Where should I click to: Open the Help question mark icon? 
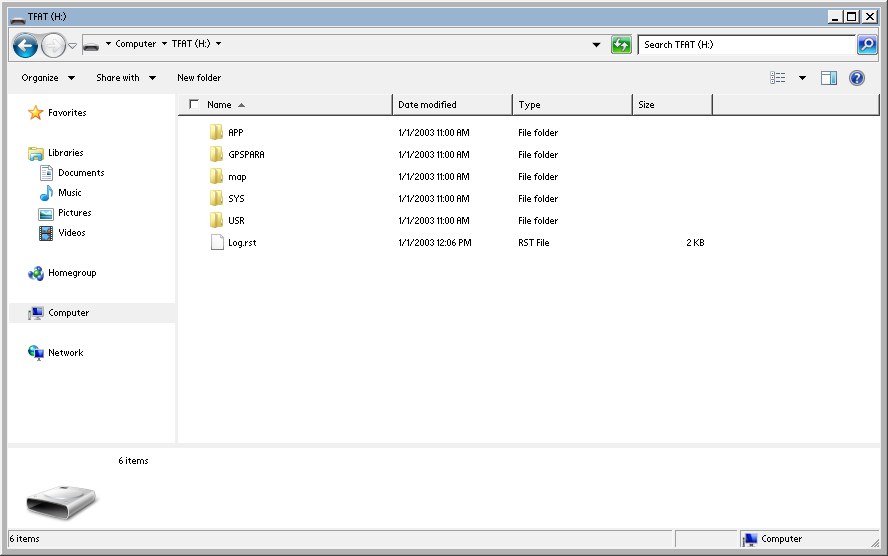[x=857, y=78]
